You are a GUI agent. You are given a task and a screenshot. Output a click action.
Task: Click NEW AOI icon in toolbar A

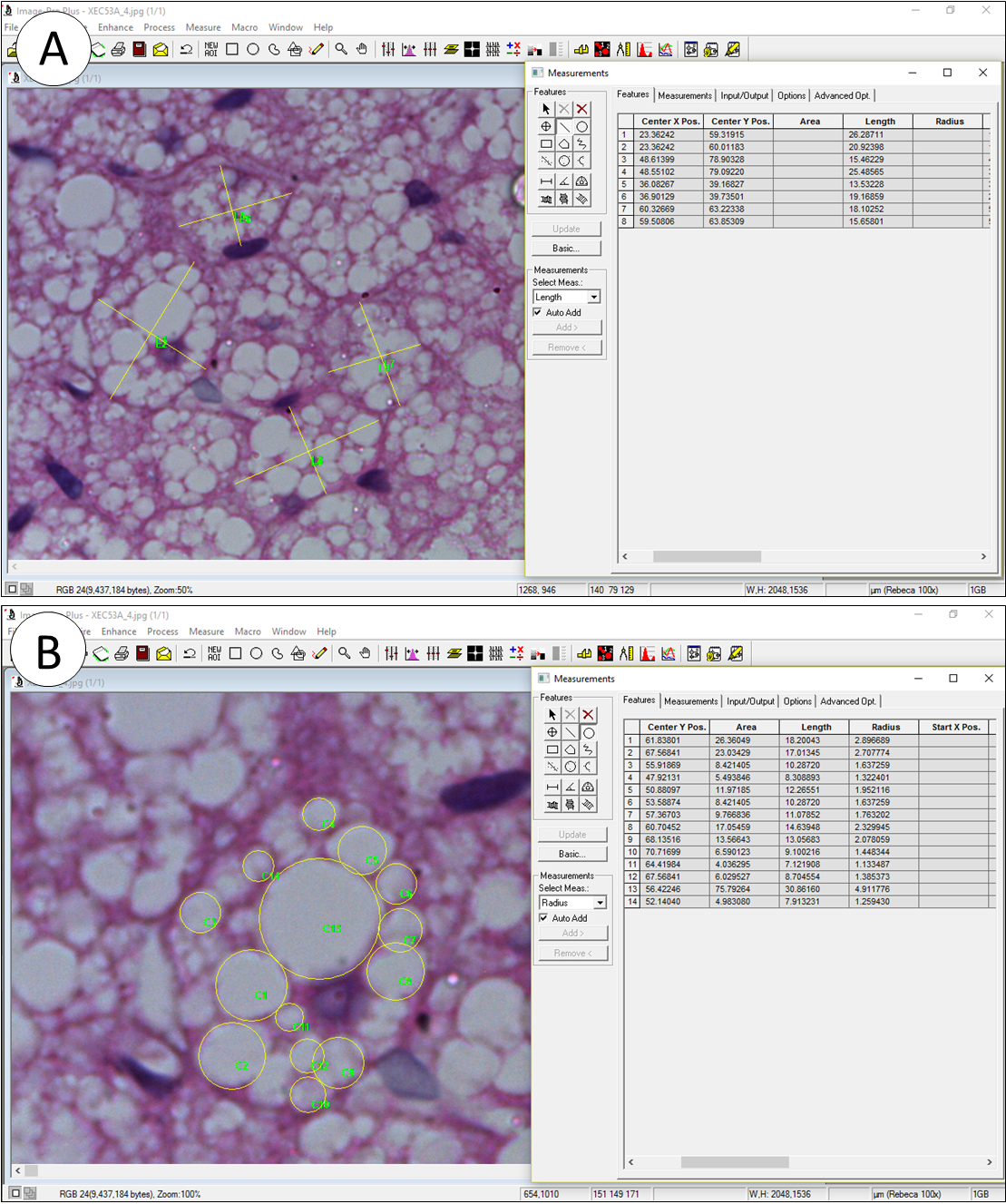(x=211, y=49)
